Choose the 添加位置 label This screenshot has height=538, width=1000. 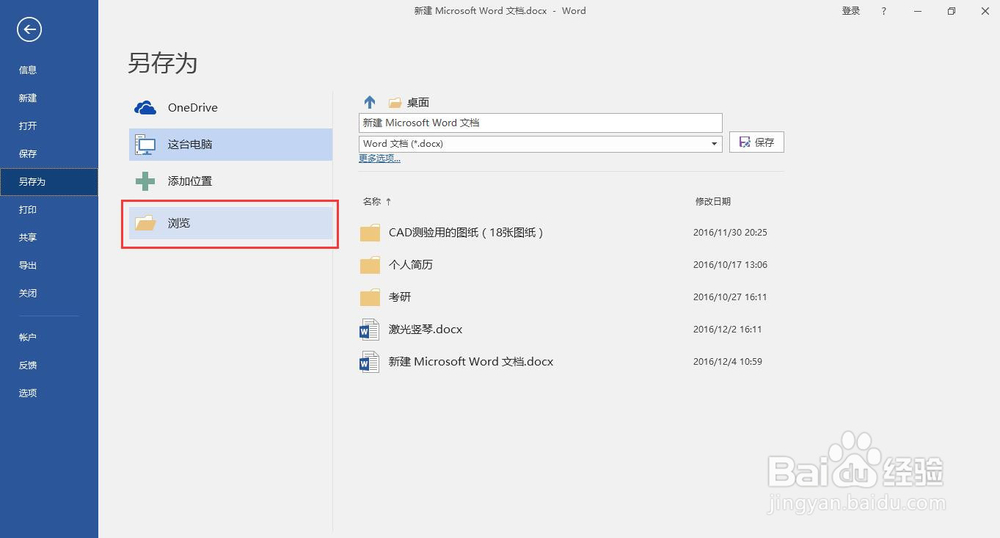tap(190, 181)
